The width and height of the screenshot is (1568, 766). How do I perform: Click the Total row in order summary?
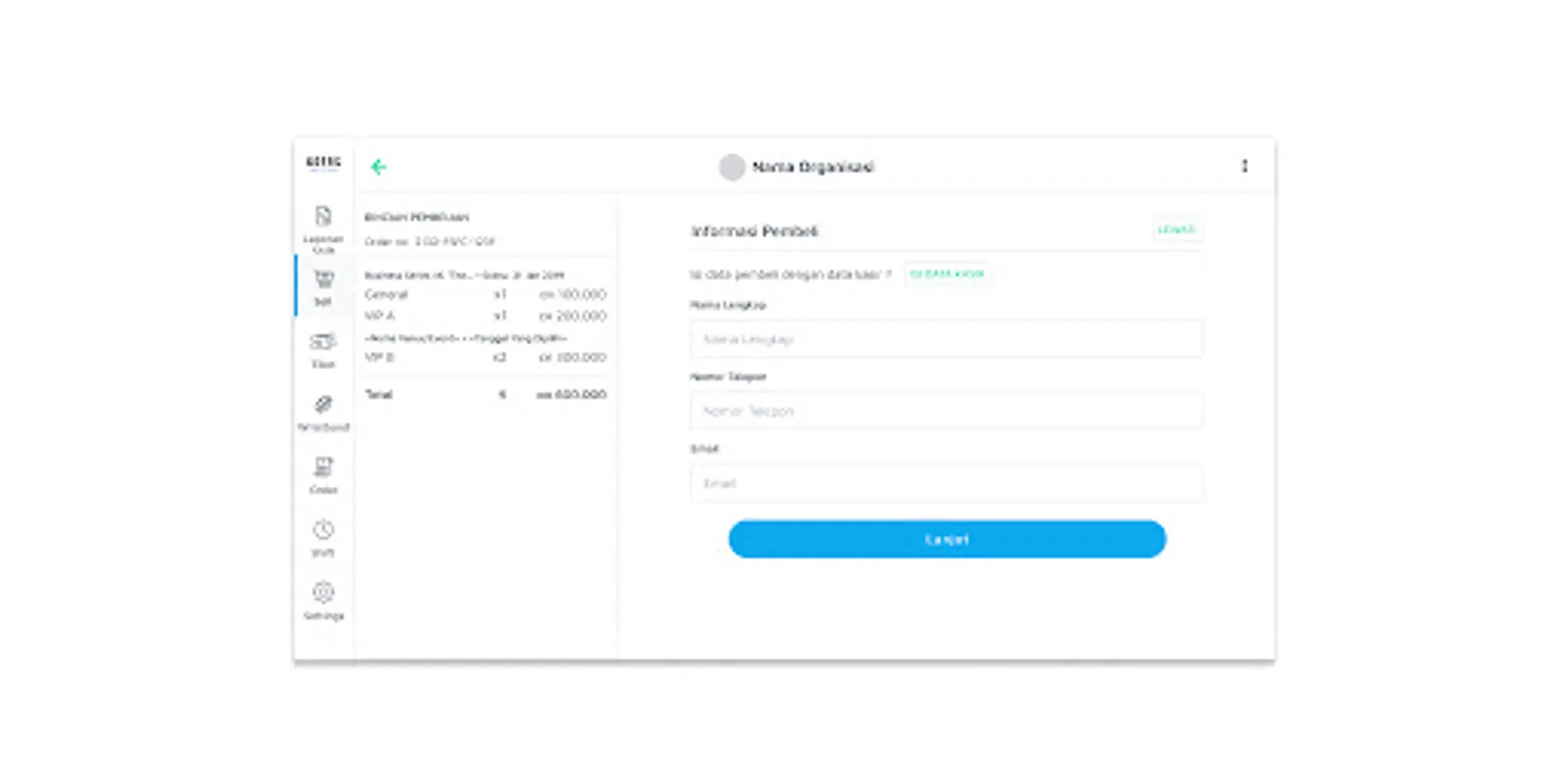click(x=485, y=395)
